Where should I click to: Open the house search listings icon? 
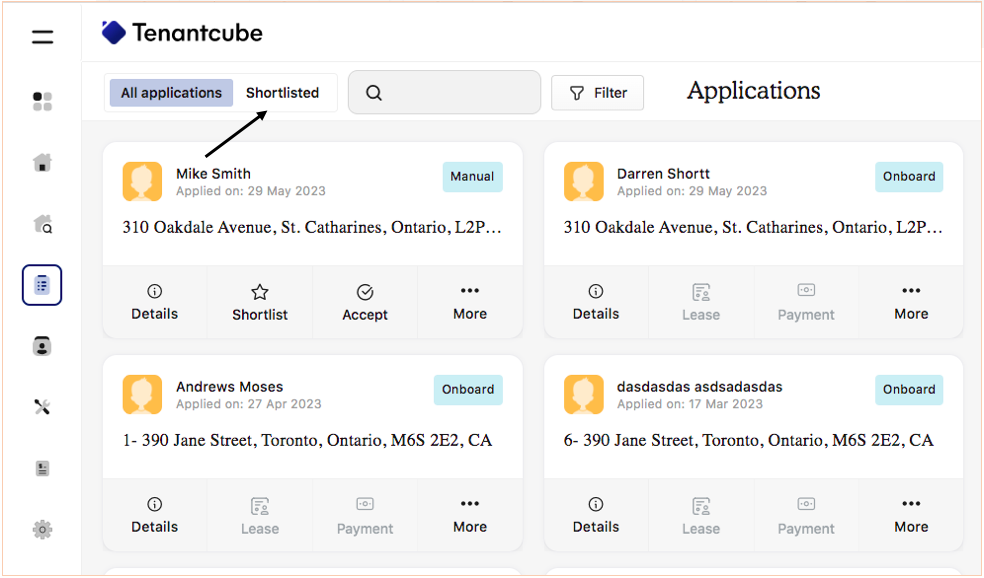coord(42,223)
